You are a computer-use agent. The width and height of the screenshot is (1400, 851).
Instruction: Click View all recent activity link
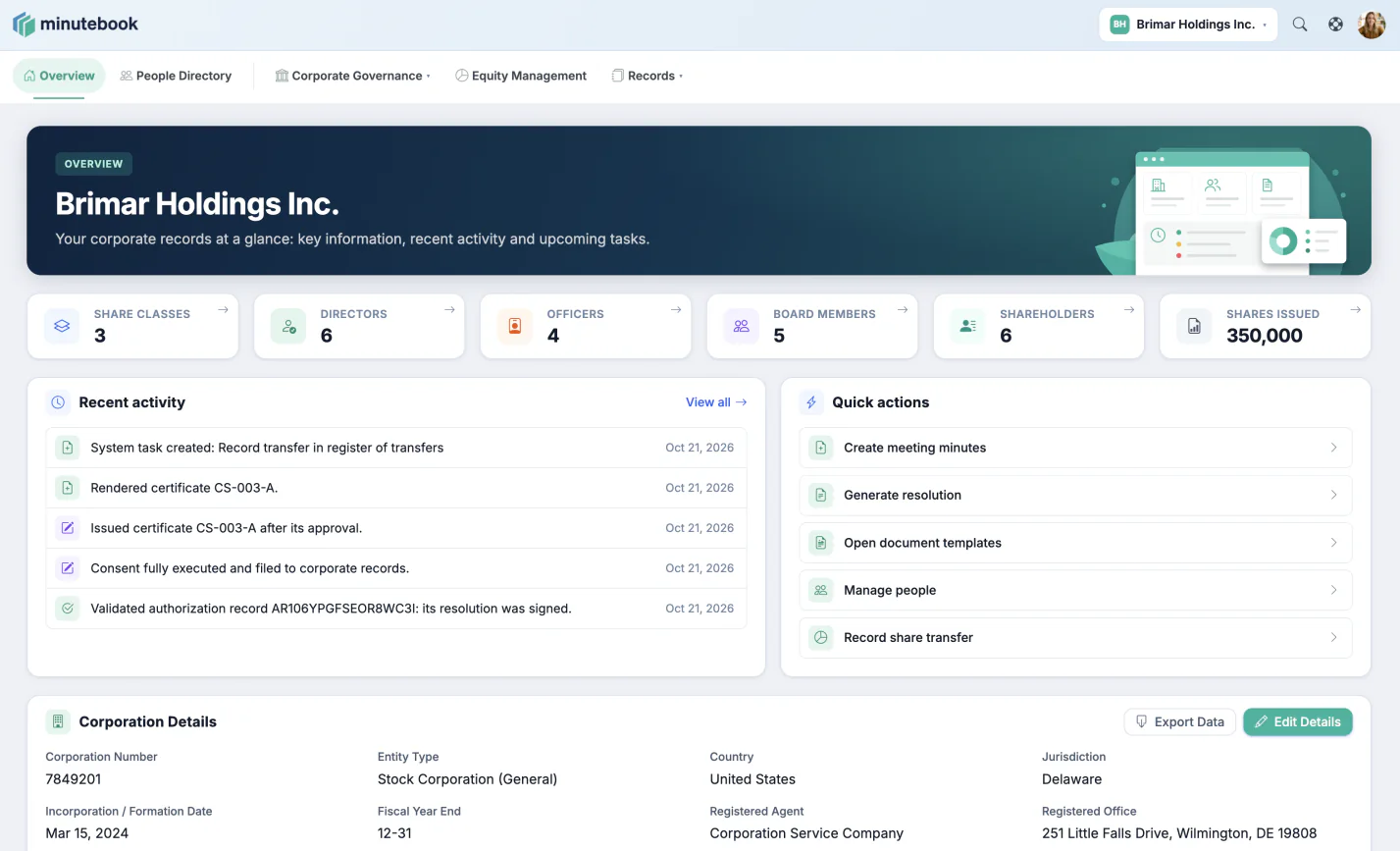point(716,402)
